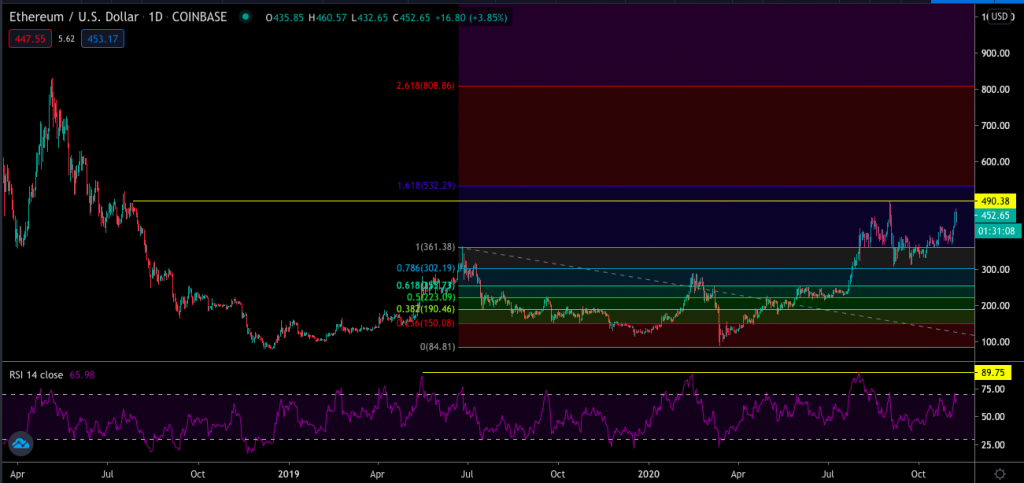Open the USD currency selector
The height and width of the screenshot is (483, 1024).
[999, 17]
